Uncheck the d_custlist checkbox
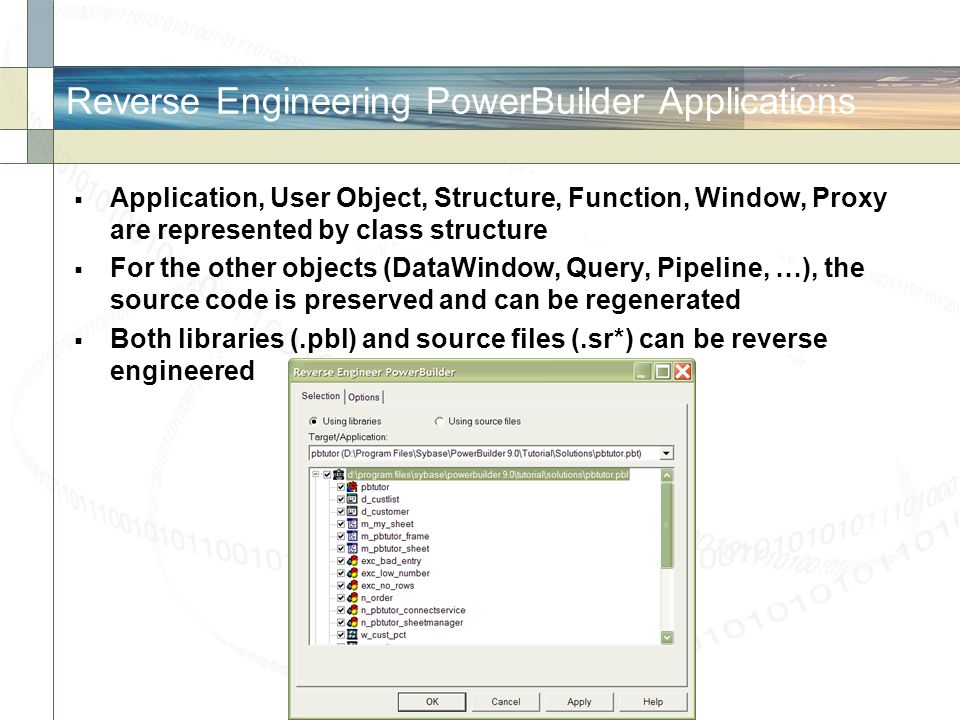Screen dimensions: 960x720 click(341, 499)
